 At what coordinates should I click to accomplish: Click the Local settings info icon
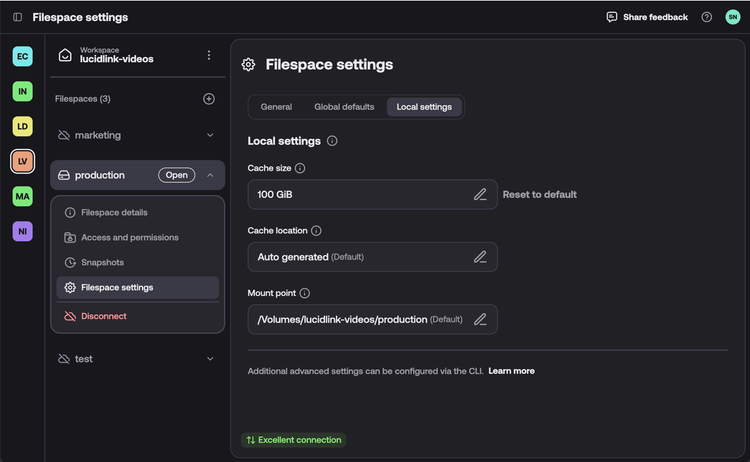332,141
